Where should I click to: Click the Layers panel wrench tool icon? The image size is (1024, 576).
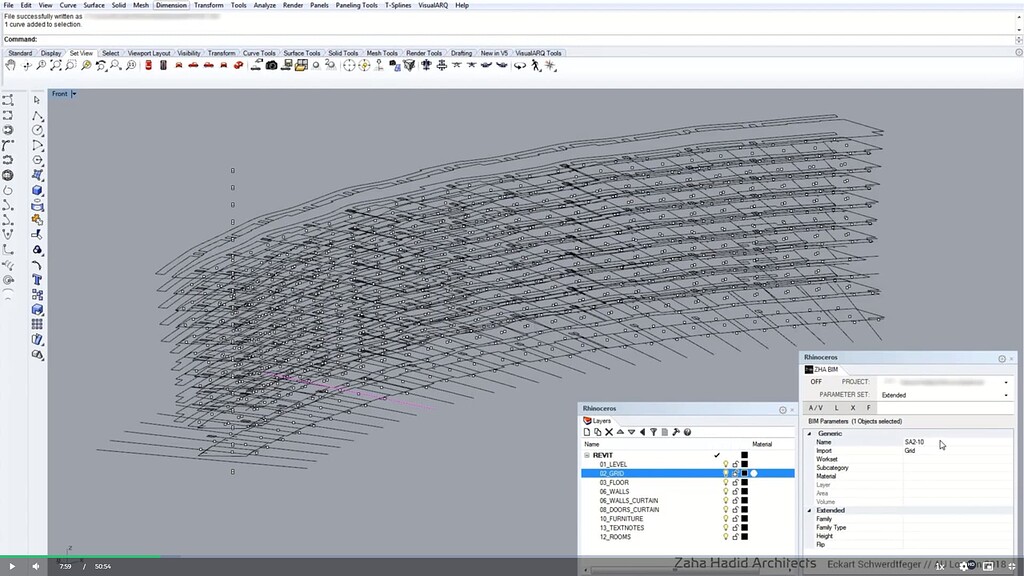[678, 431]
